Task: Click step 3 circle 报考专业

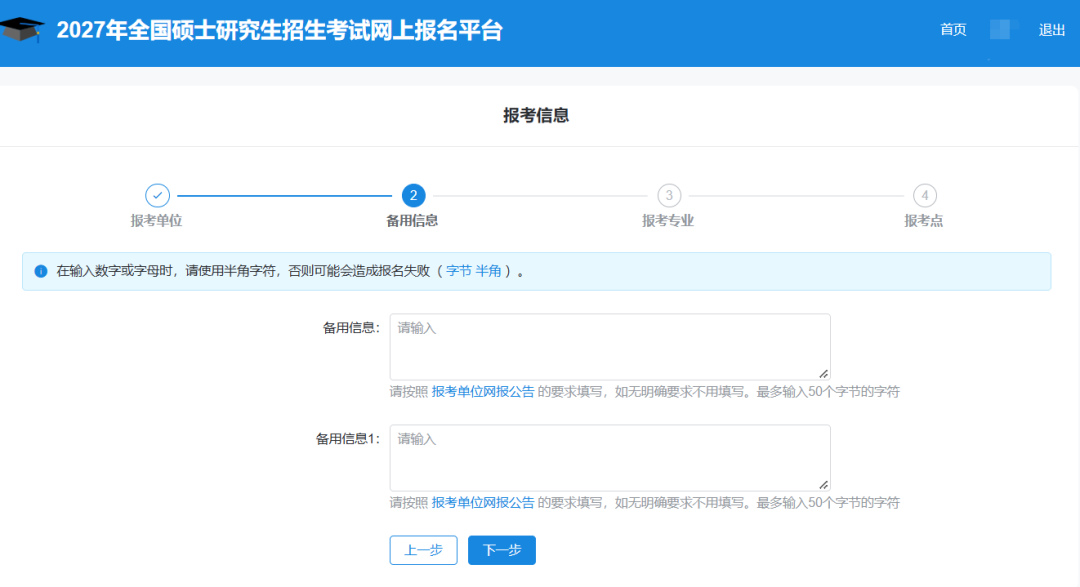Action: coord(669,196)
